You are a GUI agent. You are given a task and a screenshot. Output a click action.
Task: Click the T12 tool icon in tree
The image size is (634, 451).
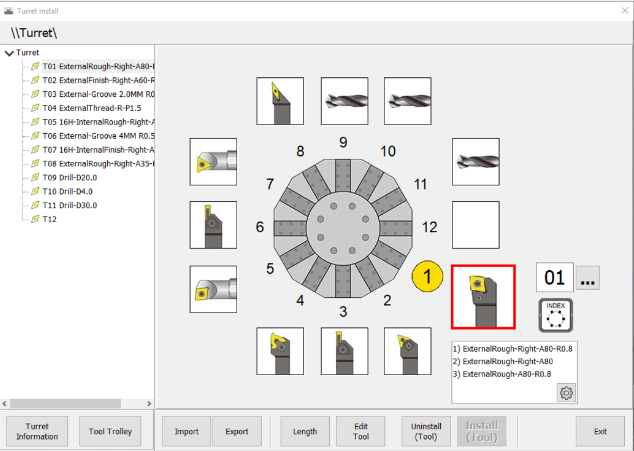[x=35, y=219]
